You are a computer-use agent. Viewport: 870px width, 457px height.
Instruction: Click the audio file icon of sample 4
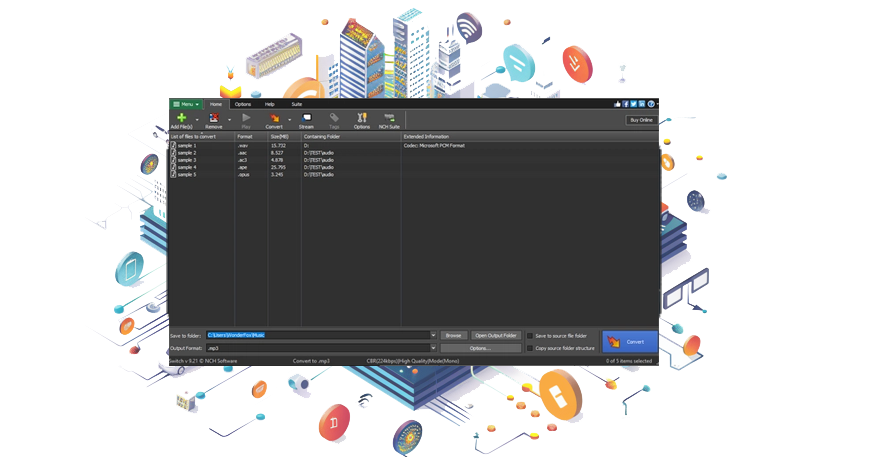click(x=173, y=167)
